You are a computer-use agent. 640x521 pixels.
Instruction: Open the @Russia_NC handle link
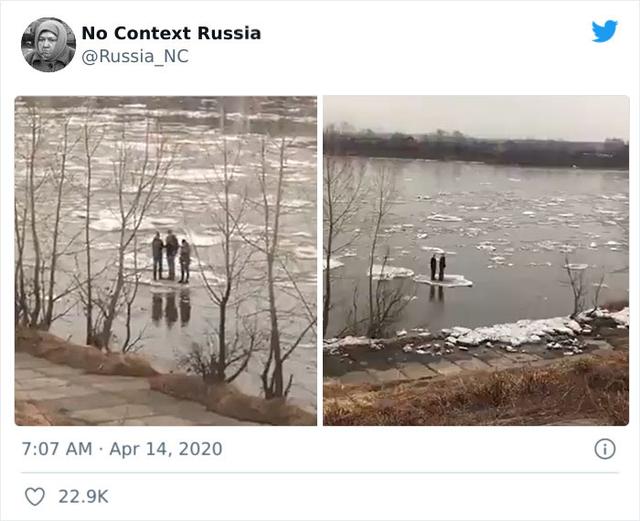[134, 56]
